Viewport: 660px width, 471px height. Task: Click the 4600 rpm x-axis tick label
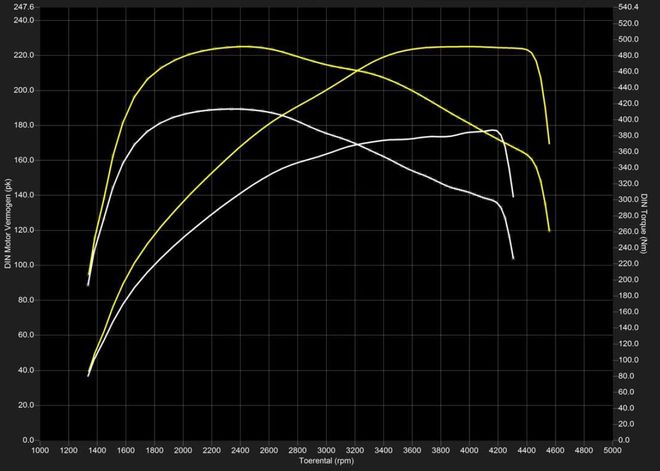[556, 450]
